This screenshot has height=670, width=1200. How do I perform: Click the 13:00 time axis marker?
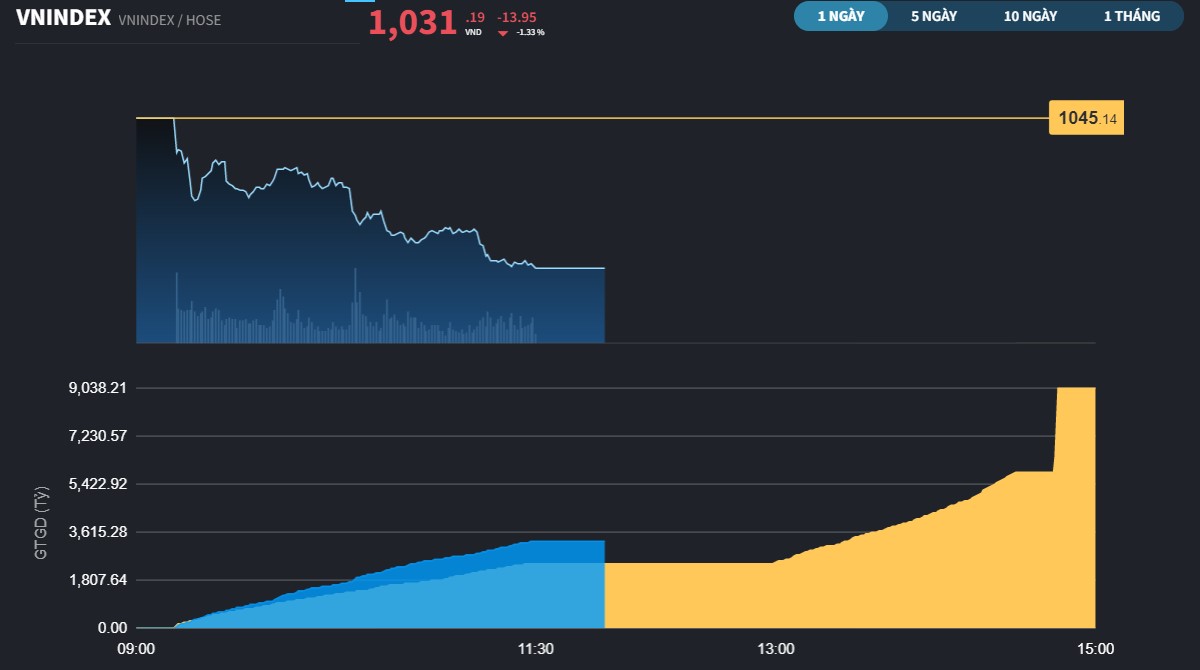(775, 649)
